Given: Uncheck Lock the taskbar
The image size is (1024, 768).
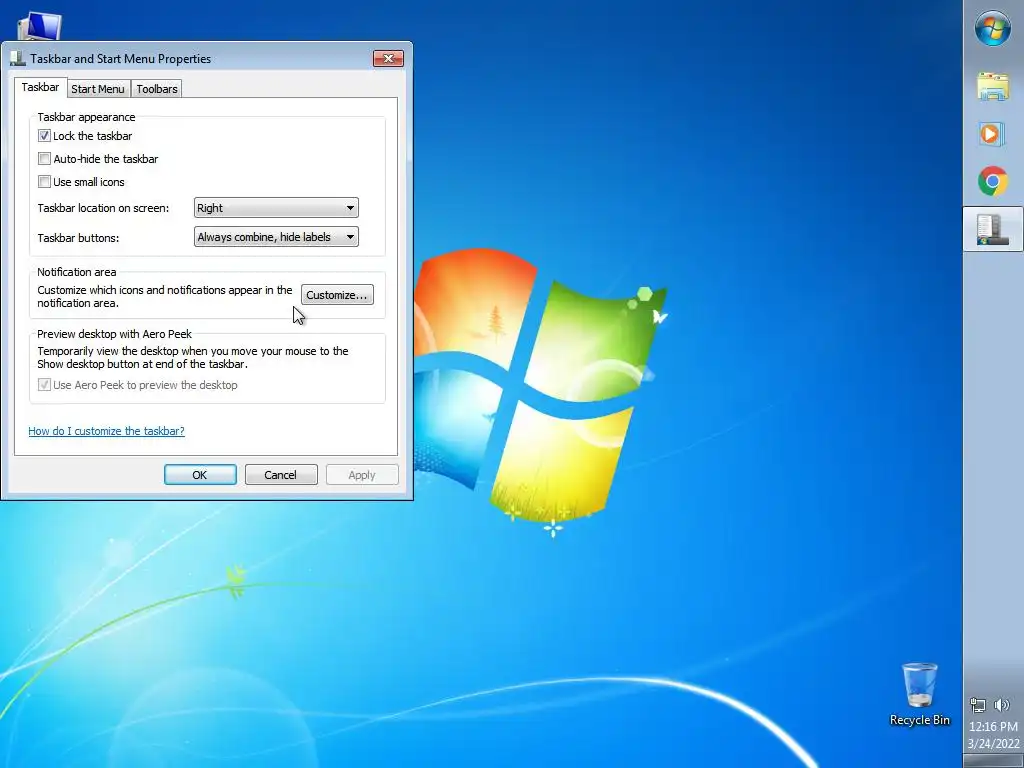Looking at the screenshot, I should [x=44, y=136].
